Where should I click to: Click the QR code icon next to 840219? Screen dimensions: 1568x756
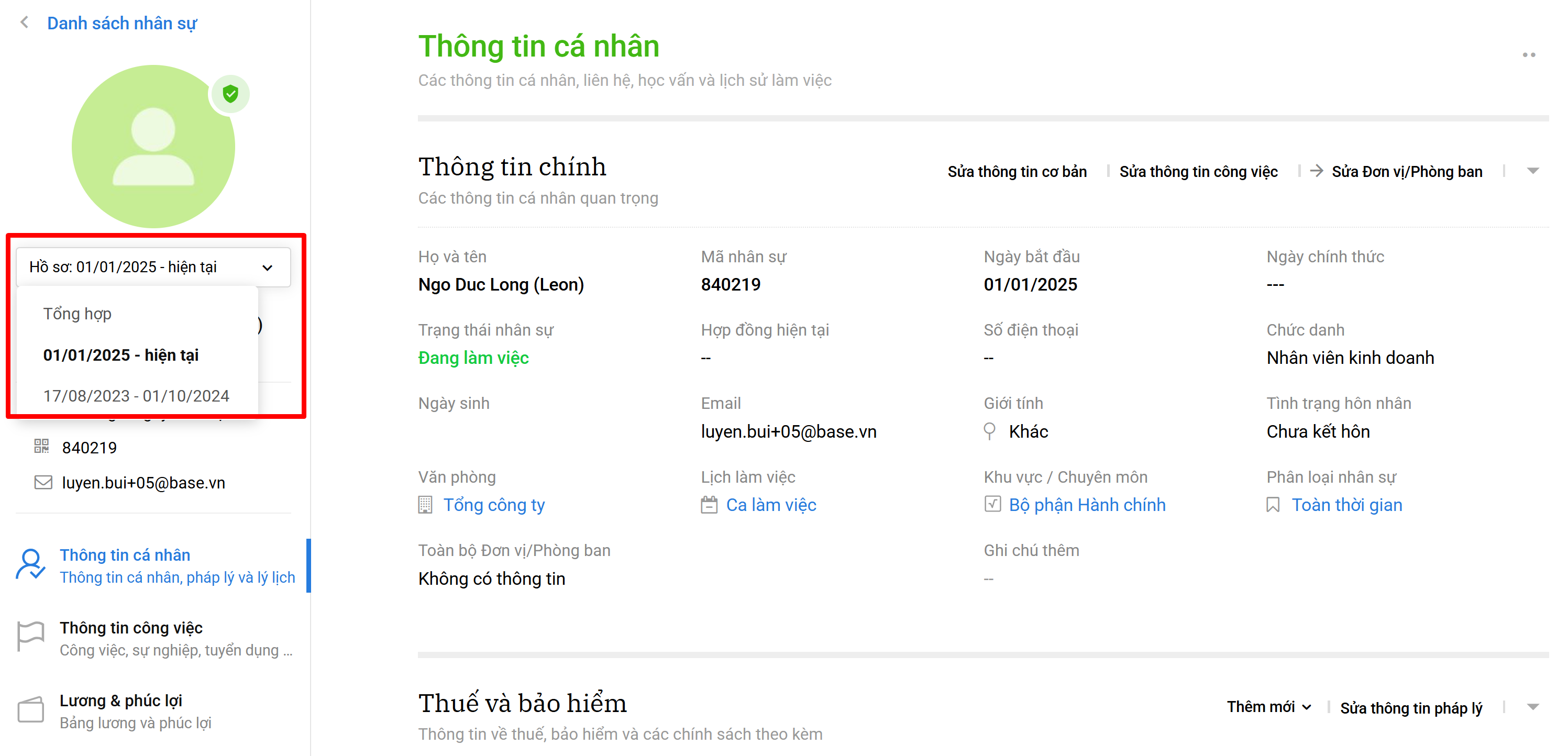coord(41,447)
